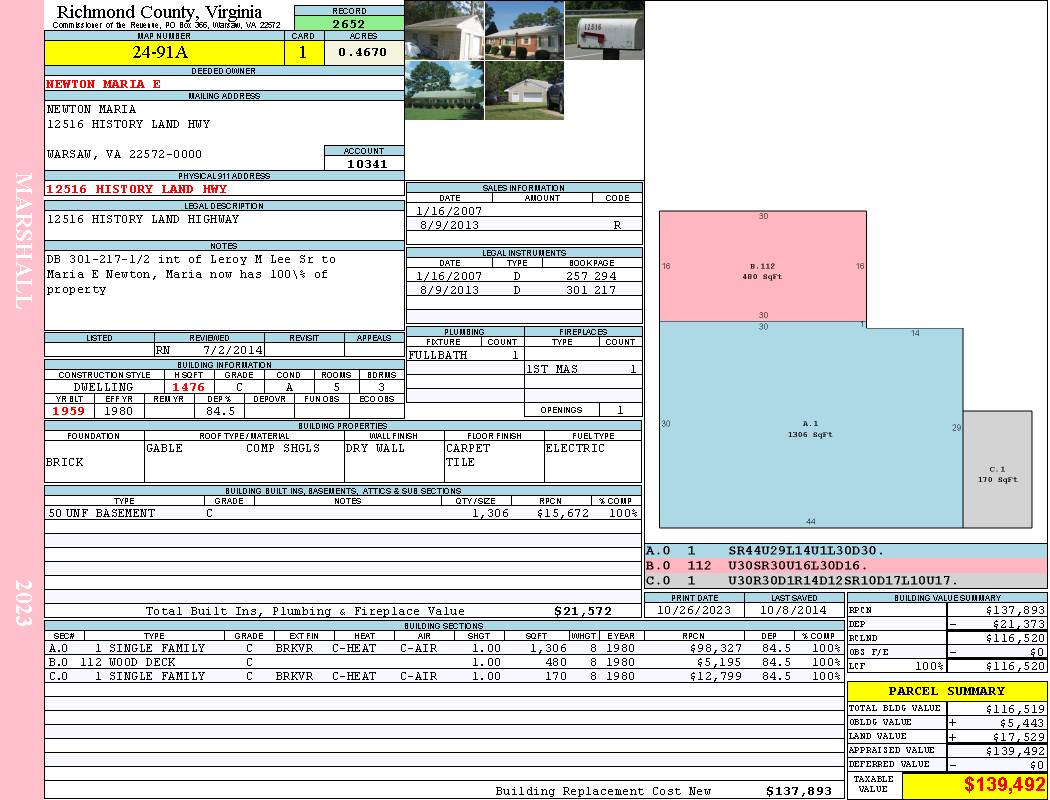Click deeded owner NEWTON MARIA E

coord(103,84)
